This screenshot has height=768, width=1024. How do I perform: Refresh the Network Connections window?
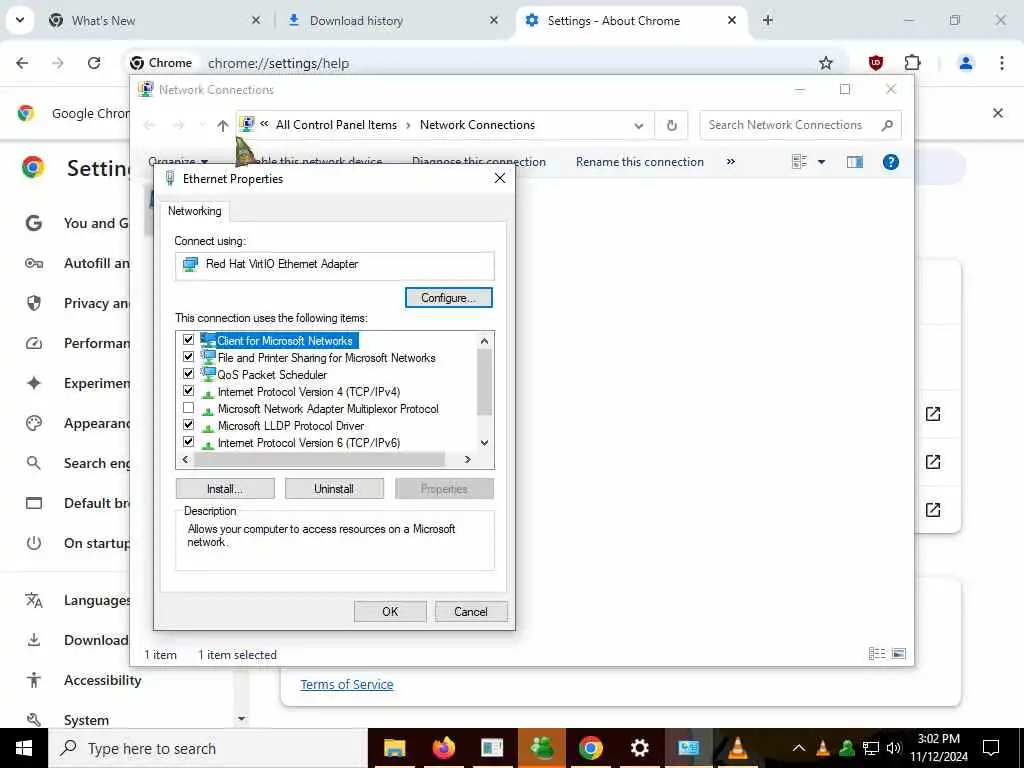pos(671,125)
